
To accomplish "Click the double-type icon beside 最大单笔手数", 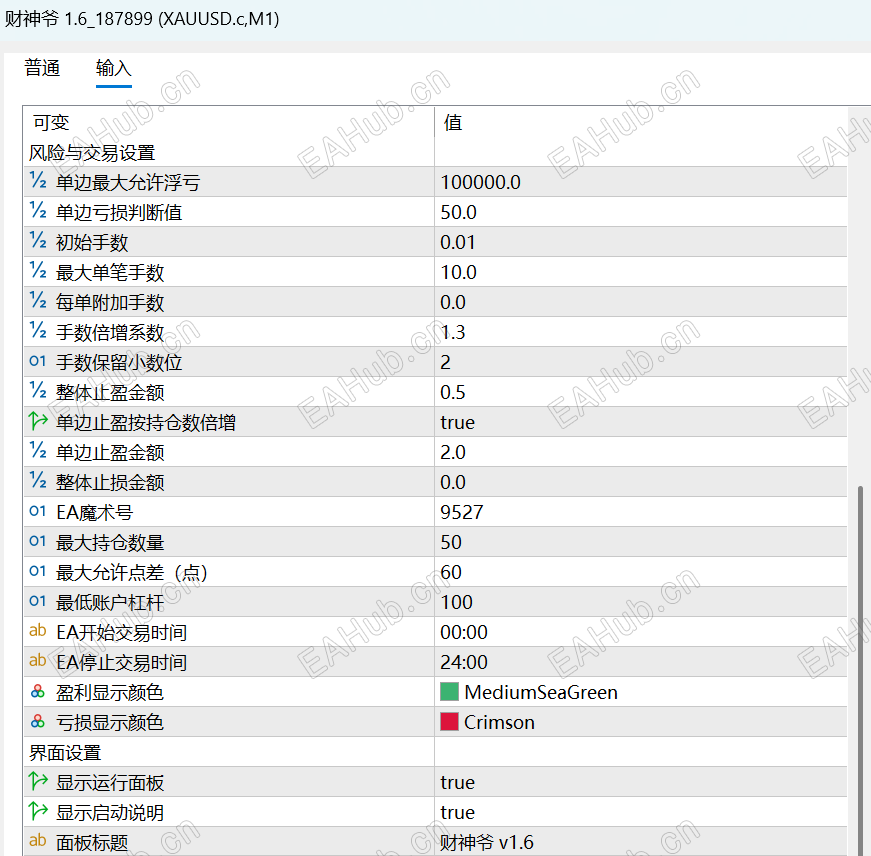I will click(38, 271).
